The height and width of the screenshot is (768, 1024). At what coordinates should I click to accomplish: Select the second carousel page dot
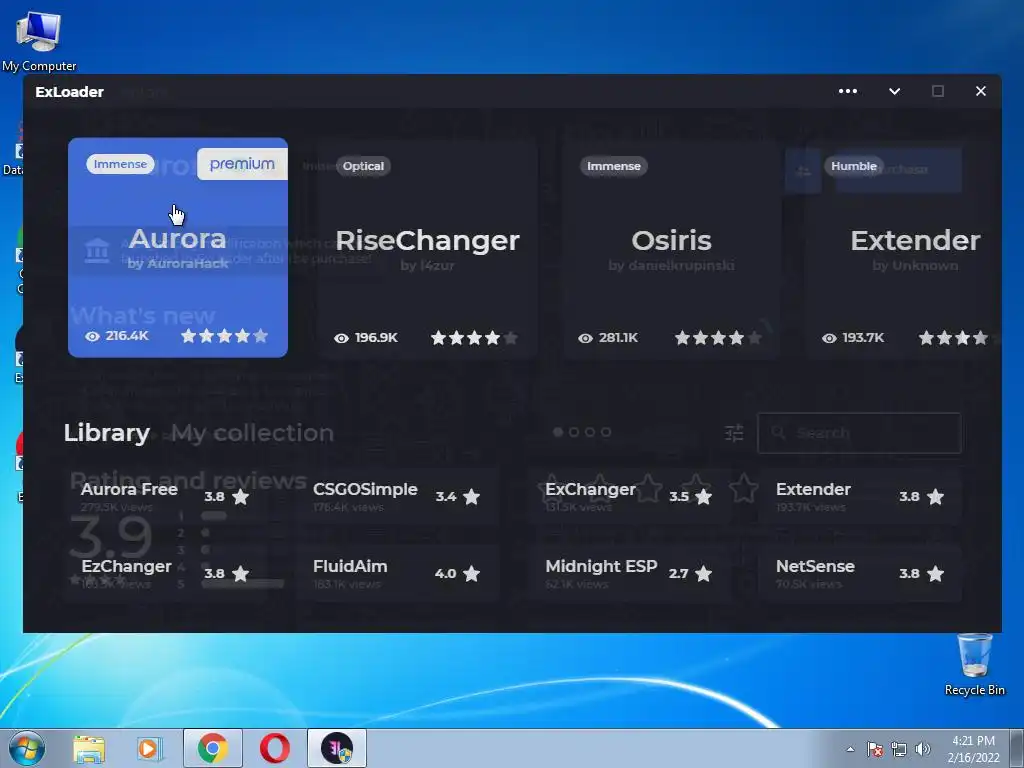(x=574, y=432)
